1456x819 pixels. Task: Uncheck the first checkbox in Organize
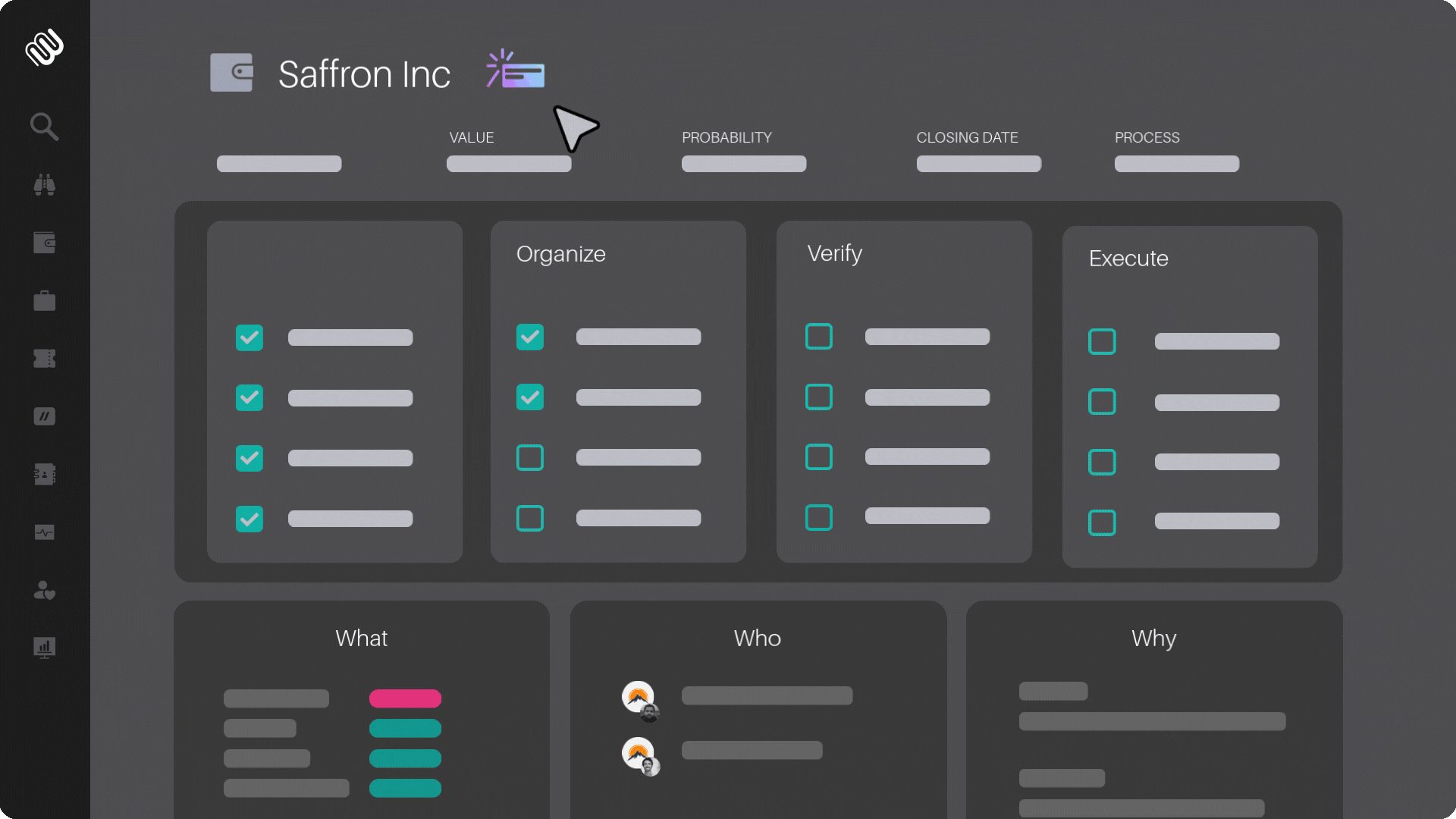(529, 337)
